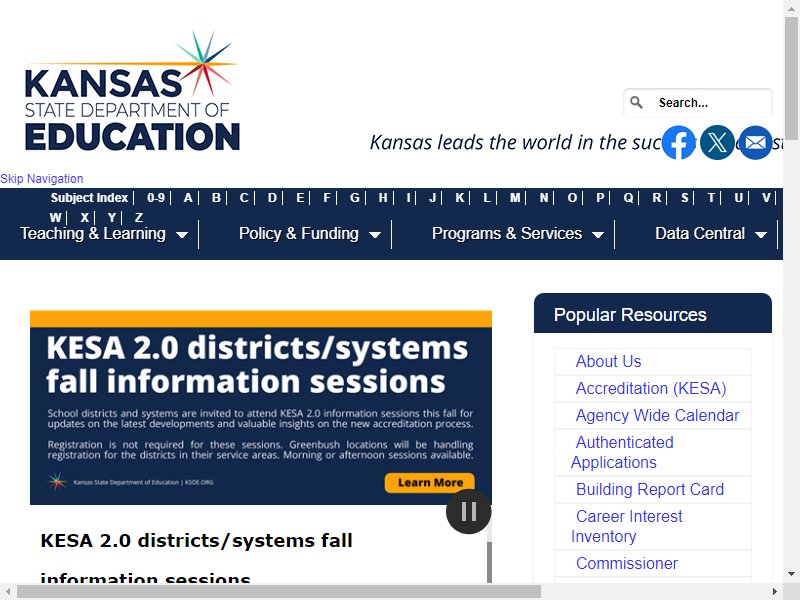Viewport: 800px width, 600px height.
Task: Click the Learn More banner button
Action: [x=430, y=483]
